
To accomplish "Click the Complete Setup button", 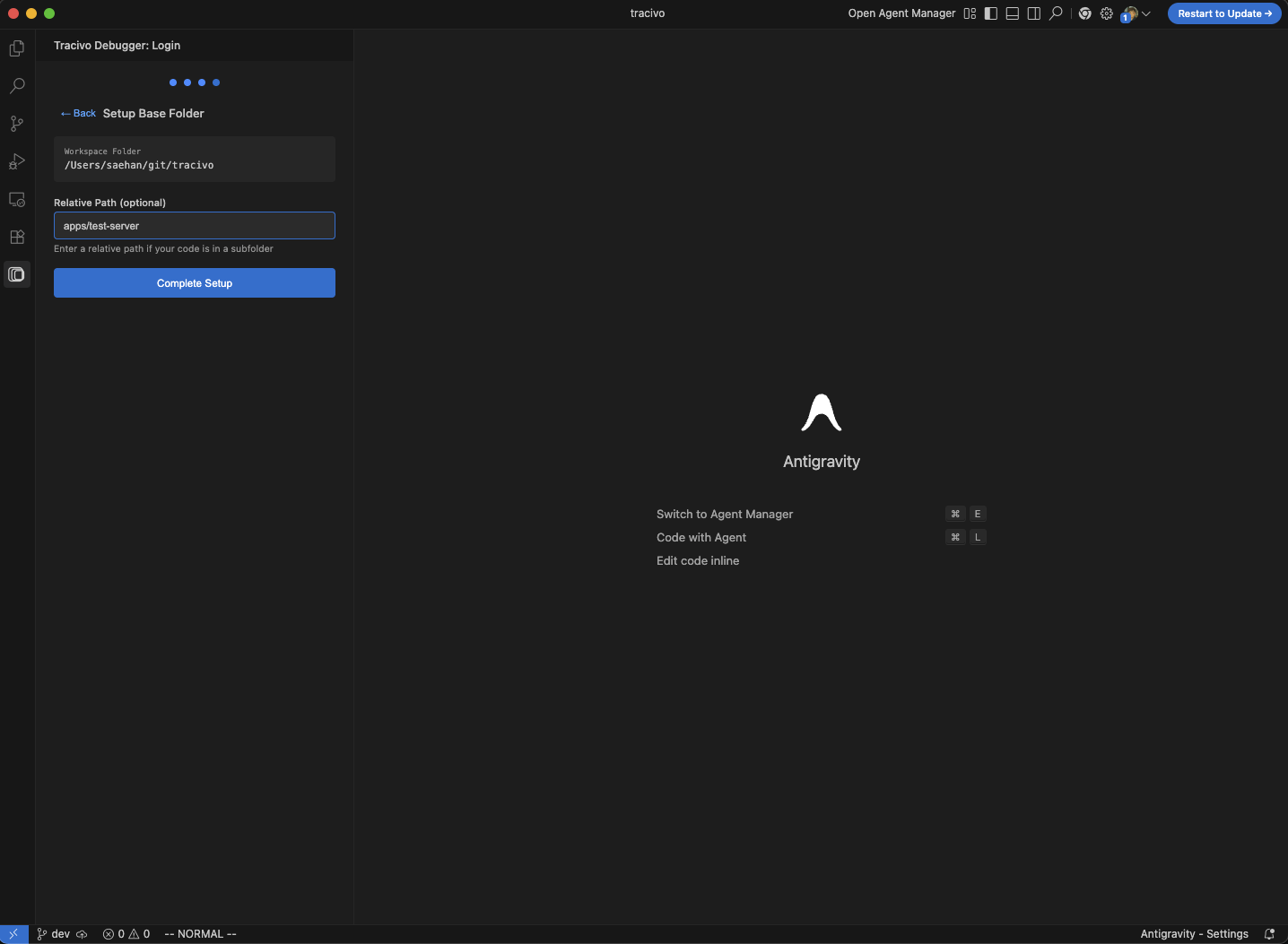I will (195, 283).
